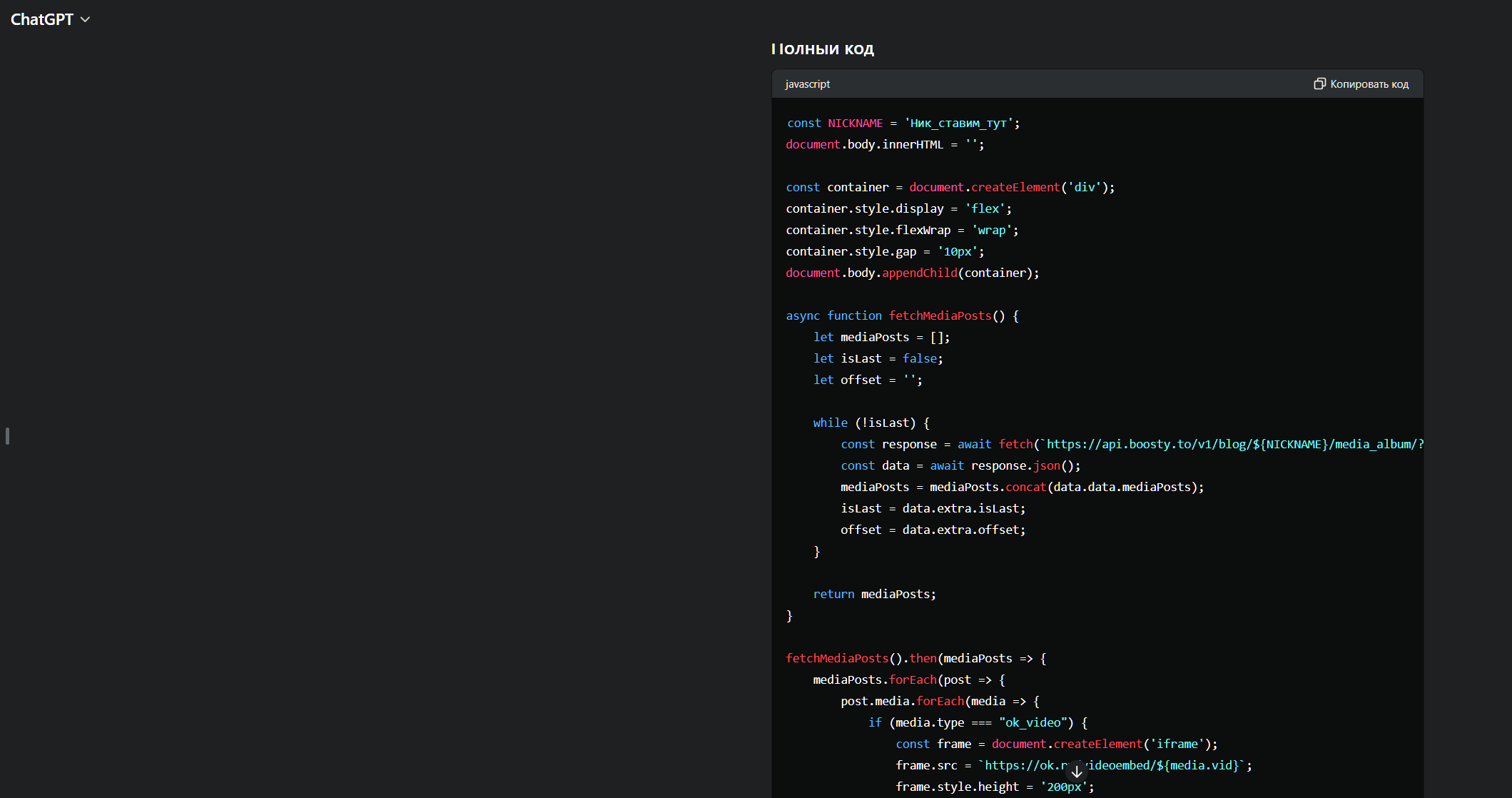1512x798 pixels.
Task: Click the Полный код heading
Action: coord(822,49)
